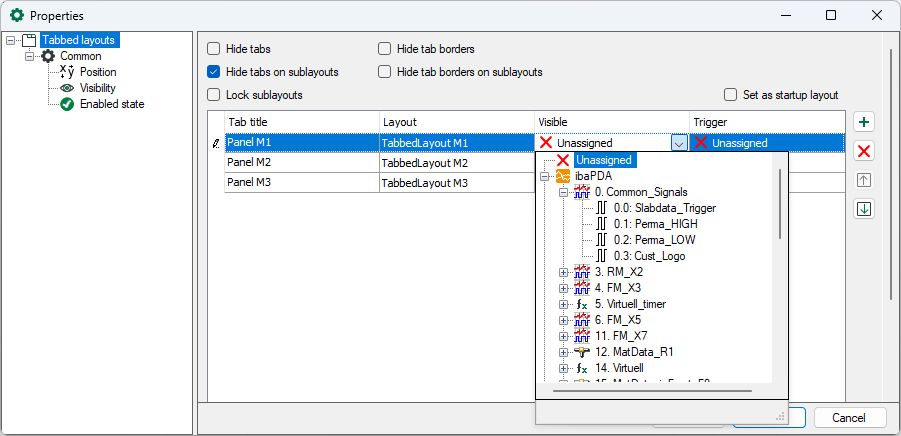
Task: Collapse the 0. Common_Signals node
Action: pyautogui.click(x=564, y=192)
